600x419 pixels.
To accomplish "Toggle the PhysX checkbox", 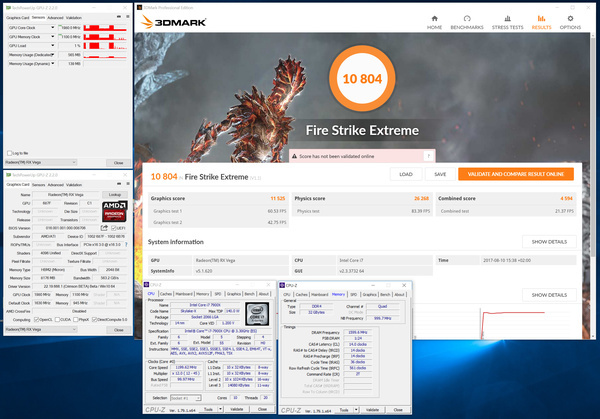I will [x=76, y=320].
